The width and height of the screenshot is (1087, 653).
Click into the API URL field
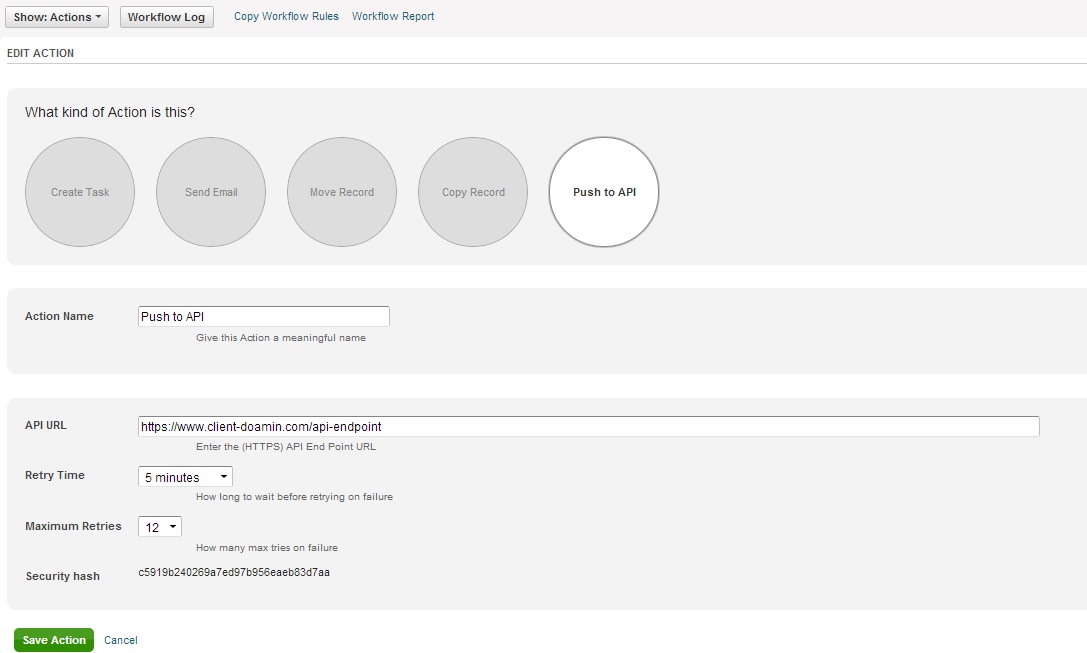point(589,426)
